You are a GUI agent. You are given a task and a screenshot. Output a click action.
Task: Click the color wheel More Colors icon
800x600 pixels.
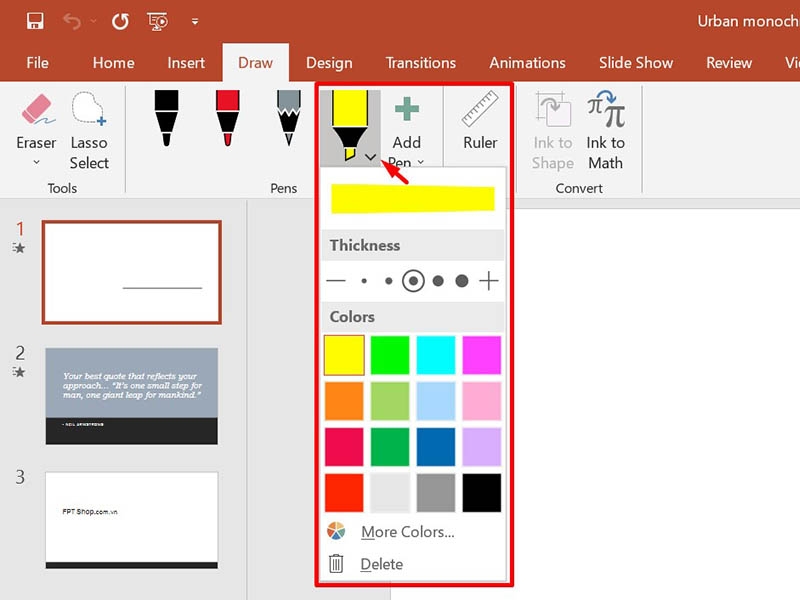coord(336,532)
